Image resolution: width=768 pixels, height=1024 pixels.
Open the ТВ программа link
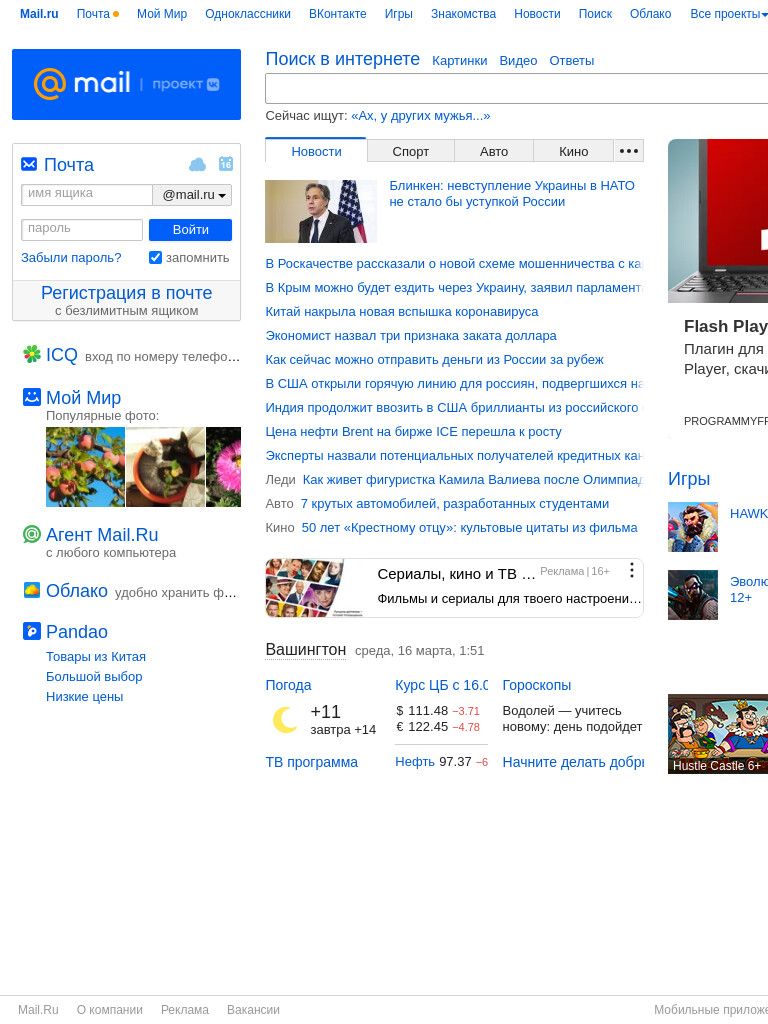coord(312,762)
